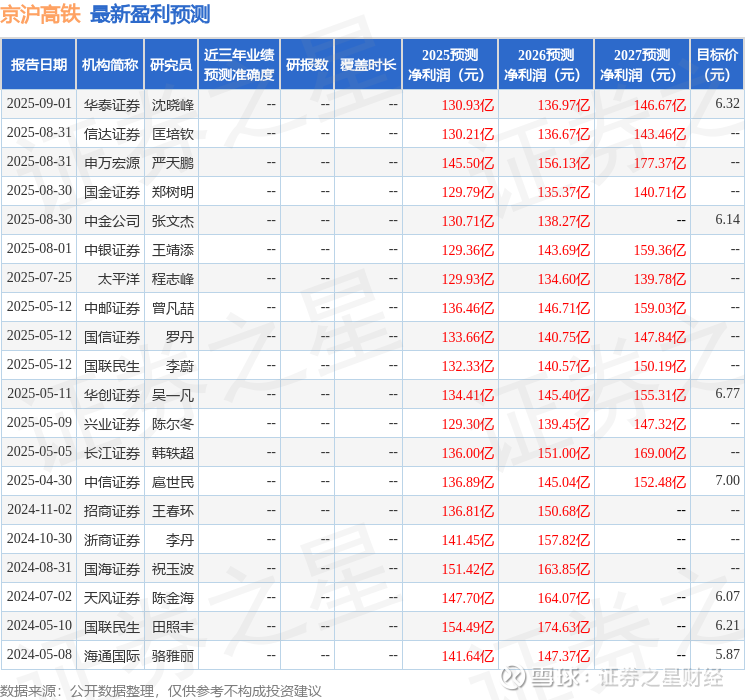745x700 pixels.
Task: Click the 数据来源 disclaimer footer text
Action: point(161,690)
